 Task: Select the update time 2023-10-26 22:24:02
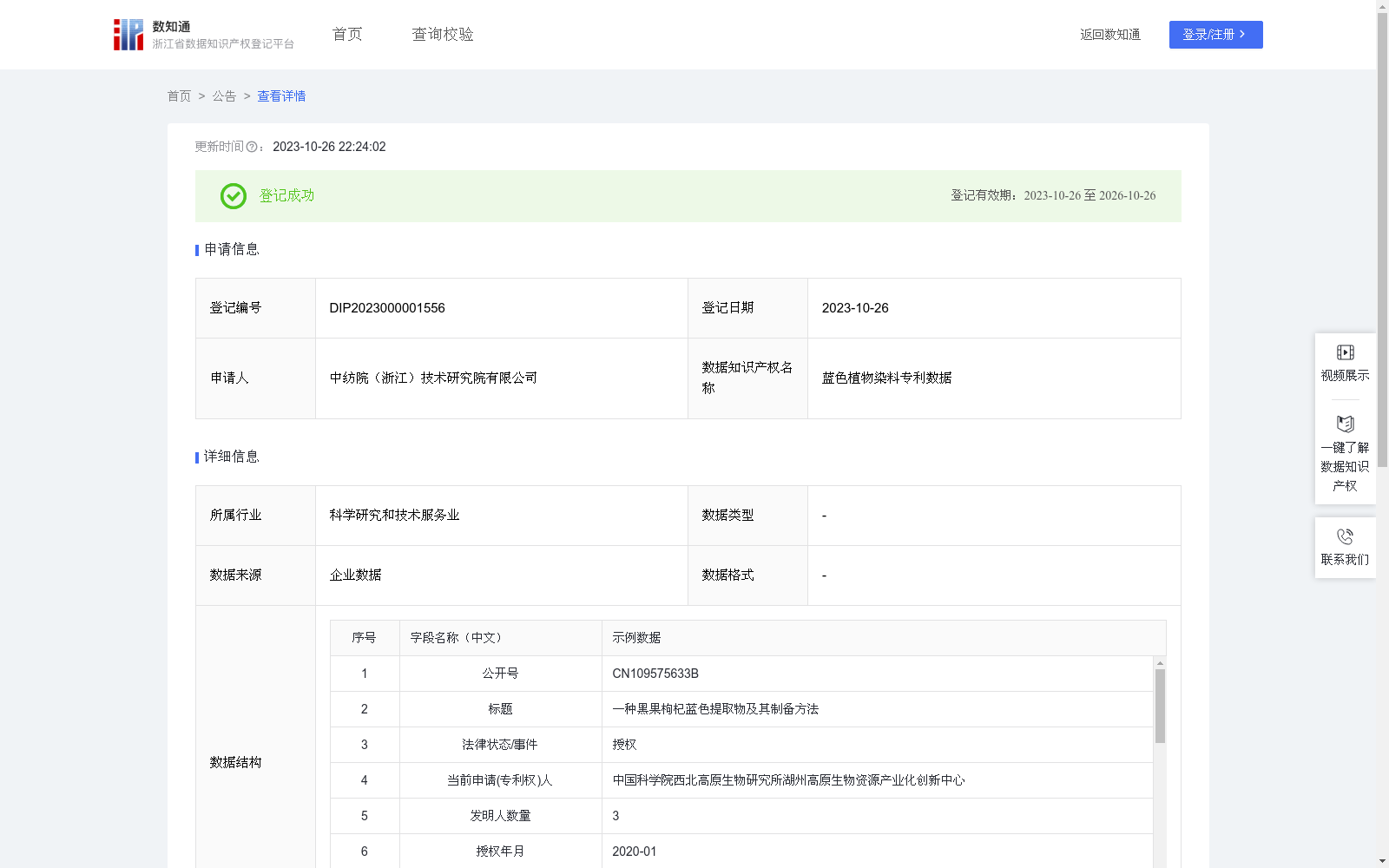(x=329, y=148)
